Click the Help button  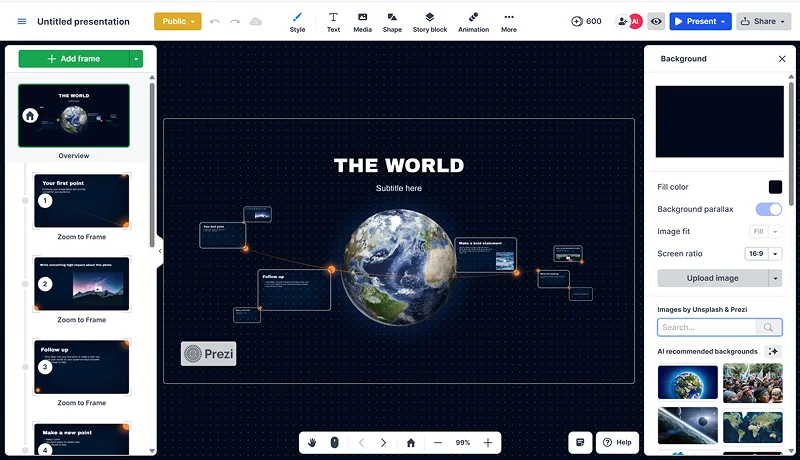[x=617, y=443]
